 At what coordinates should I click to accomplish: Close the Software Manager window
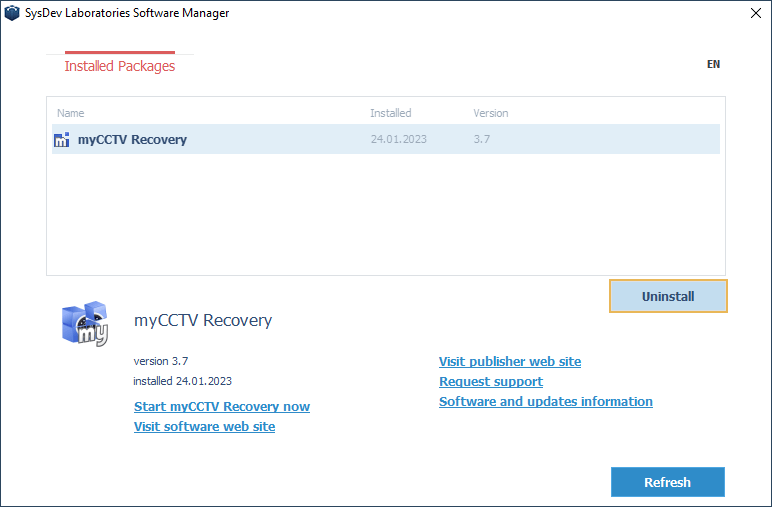756,13
